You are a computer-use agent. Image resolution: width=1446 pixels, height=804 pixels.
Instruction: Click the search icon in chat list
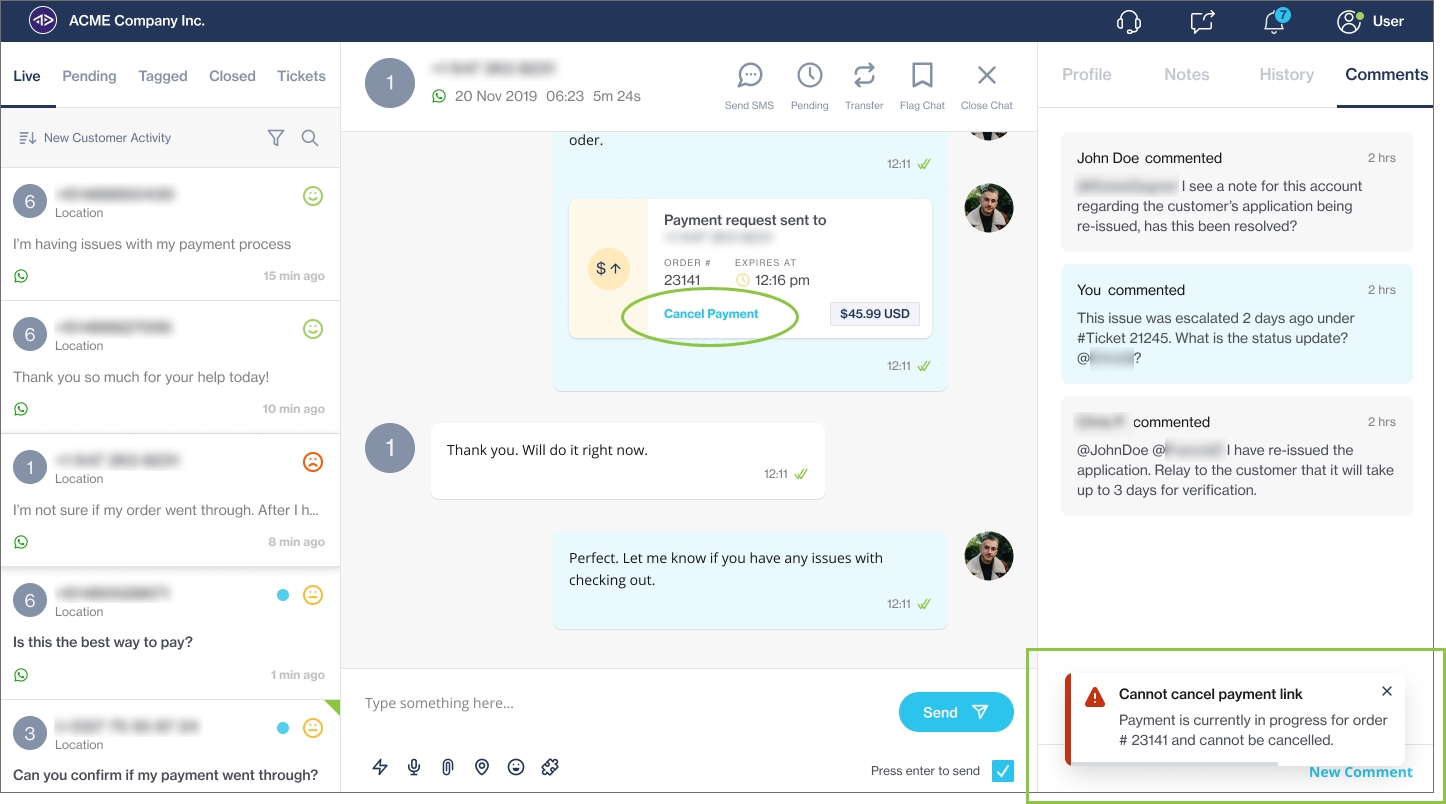pos(310,138)
